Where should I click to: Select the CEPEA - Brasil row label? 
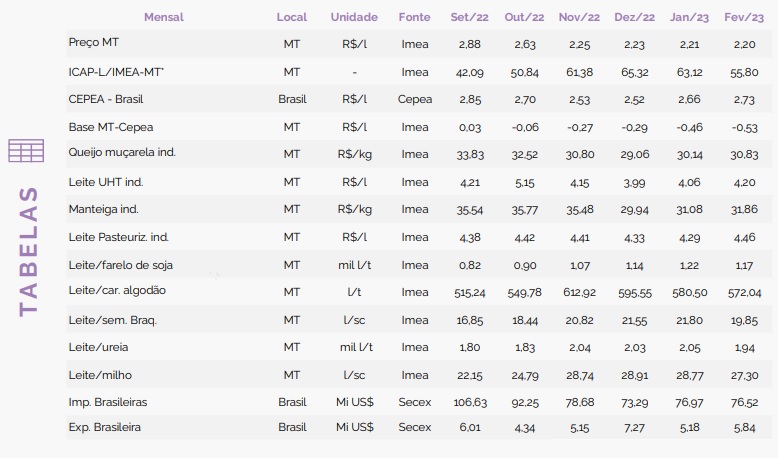106,99
